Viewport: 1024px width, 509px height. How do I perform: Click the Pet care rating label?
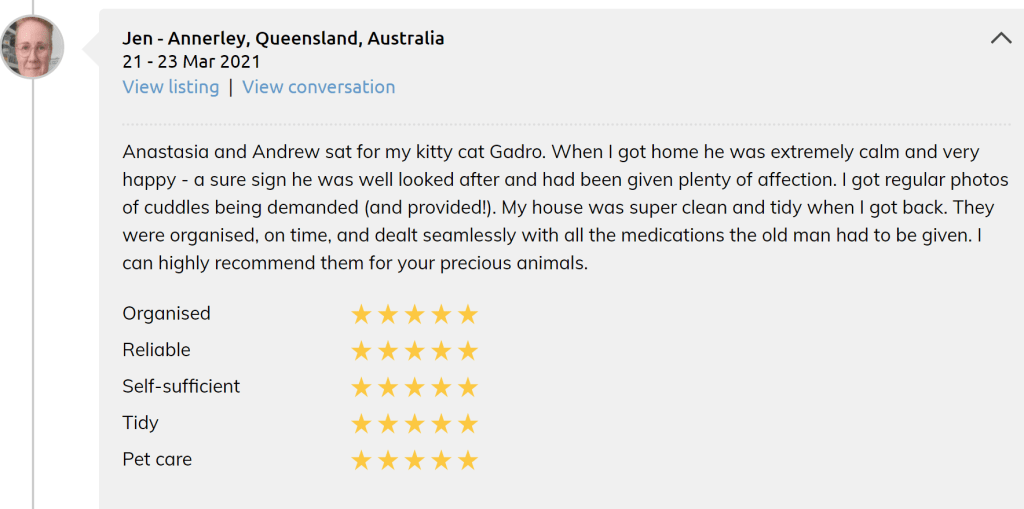[157, 459]
